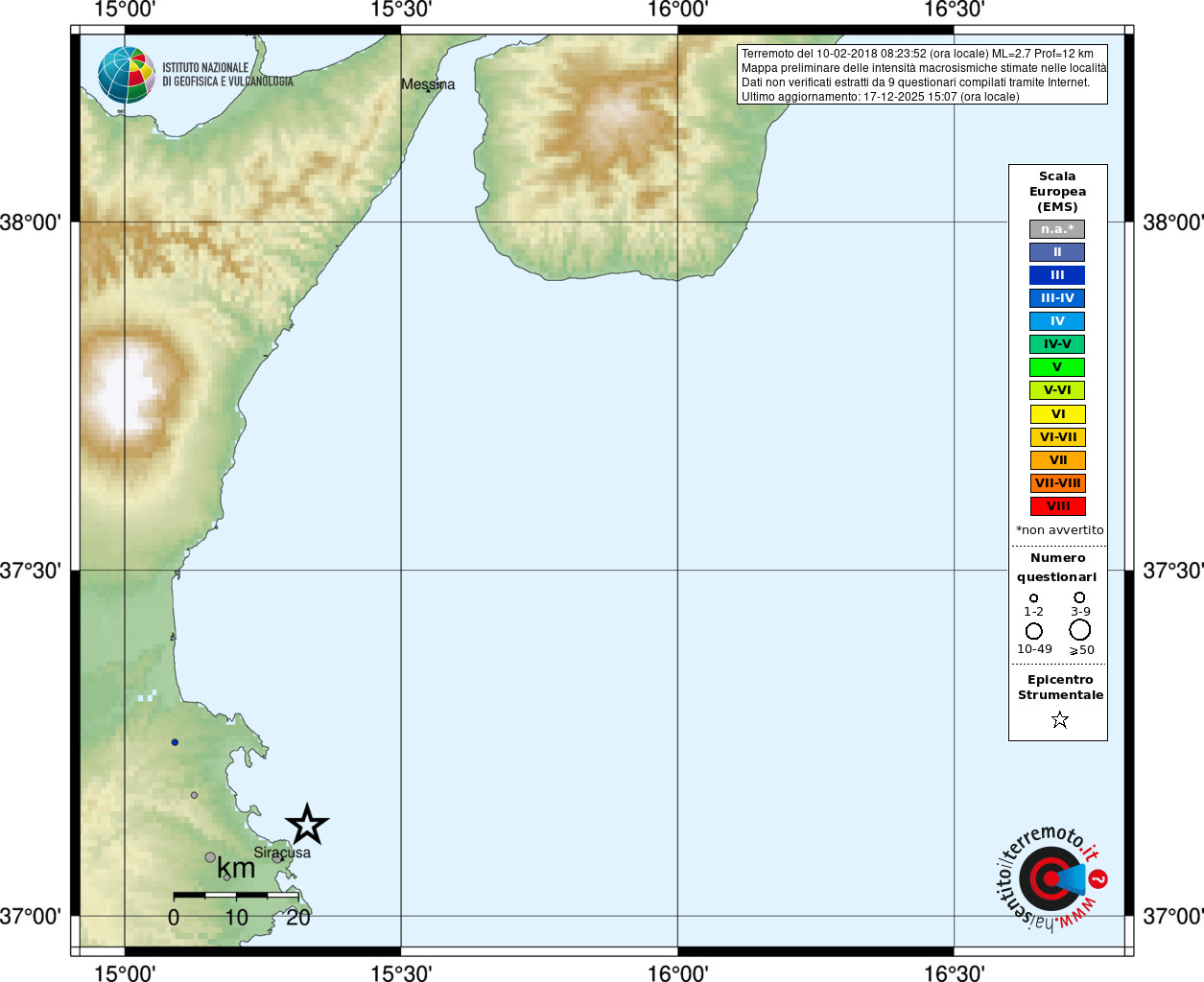Click the Messina city label
The height and width of the screenshot is (982, 1204).
click(x=428, y=84)
